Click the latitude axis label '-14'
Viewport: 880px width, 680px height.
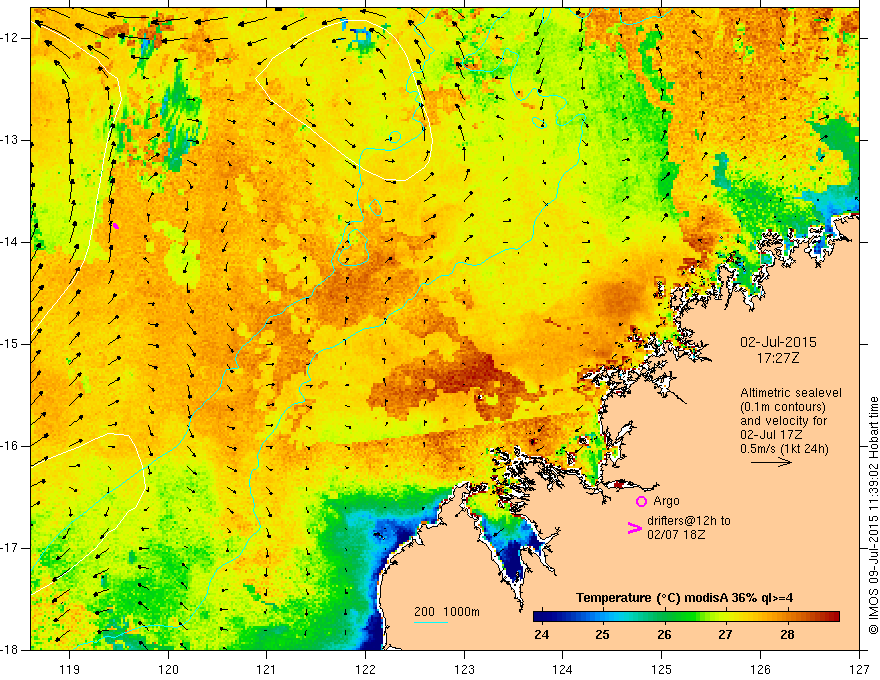11,242
